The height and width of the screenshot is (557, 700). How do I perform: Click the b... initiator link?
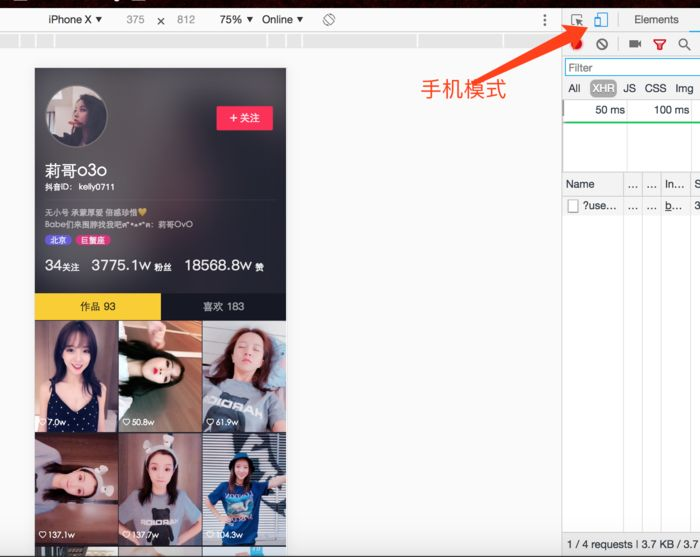coord(673,206)
